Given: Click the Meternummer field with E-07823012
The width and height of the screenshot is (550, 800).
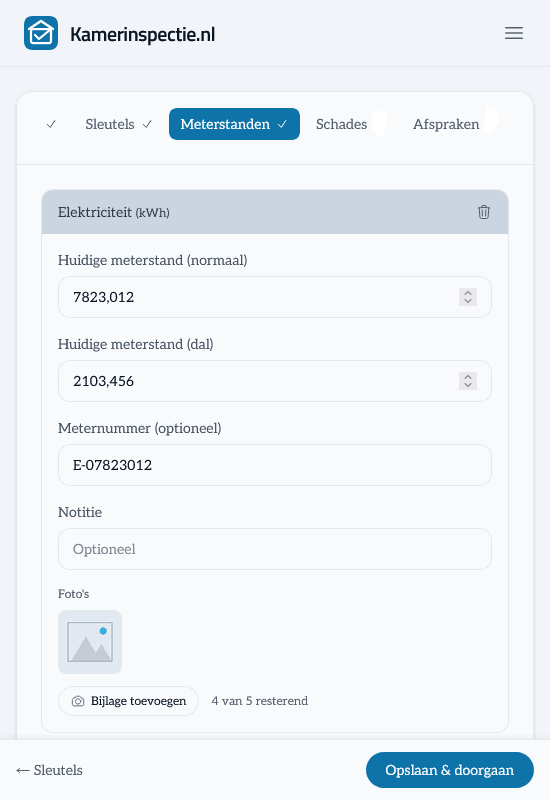Looking at the screenshot, I should point(275,465).
